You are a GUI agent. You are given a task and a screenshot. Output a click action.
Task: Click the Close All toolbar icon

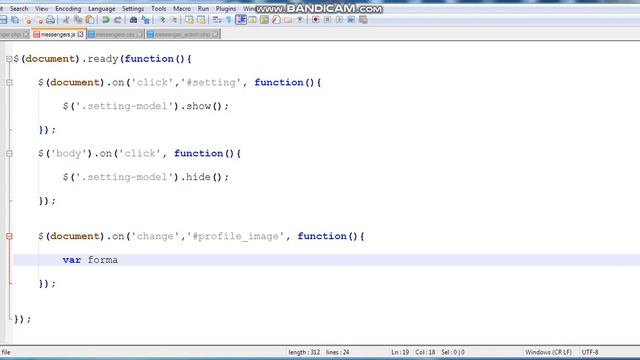click(39, 20)
